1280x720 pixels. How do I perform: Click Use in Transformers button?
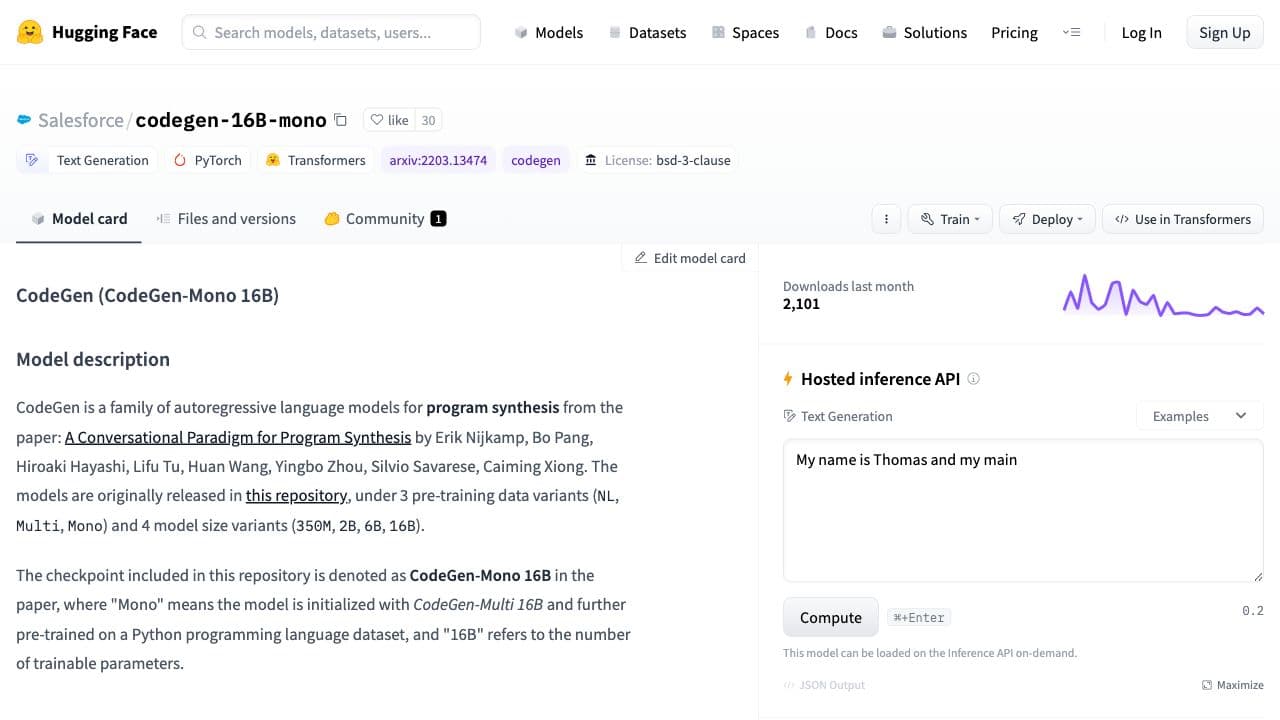tap(1182, 219)
